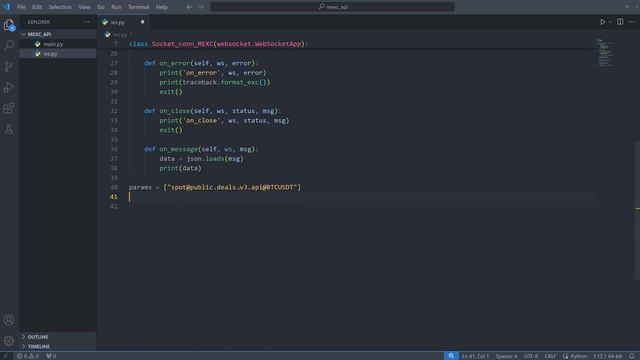The image size is (640, 360).
Task: Open the File menu
Action: pos(21,7)
